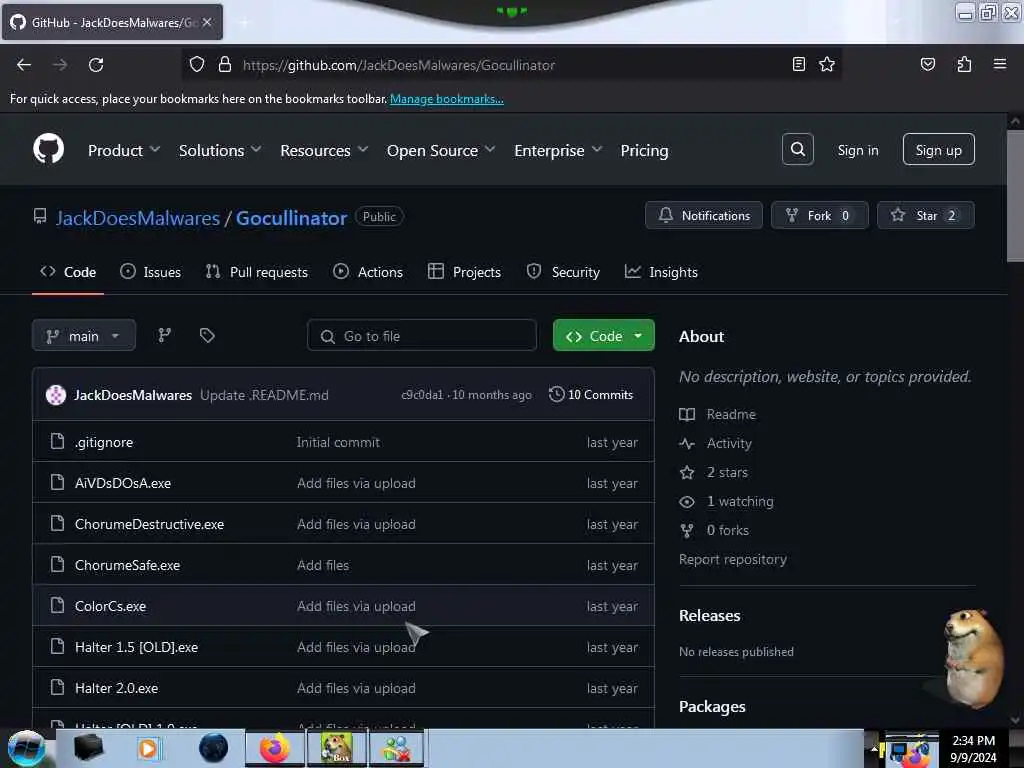Open the Insights tab

click(x=661, y=272)
